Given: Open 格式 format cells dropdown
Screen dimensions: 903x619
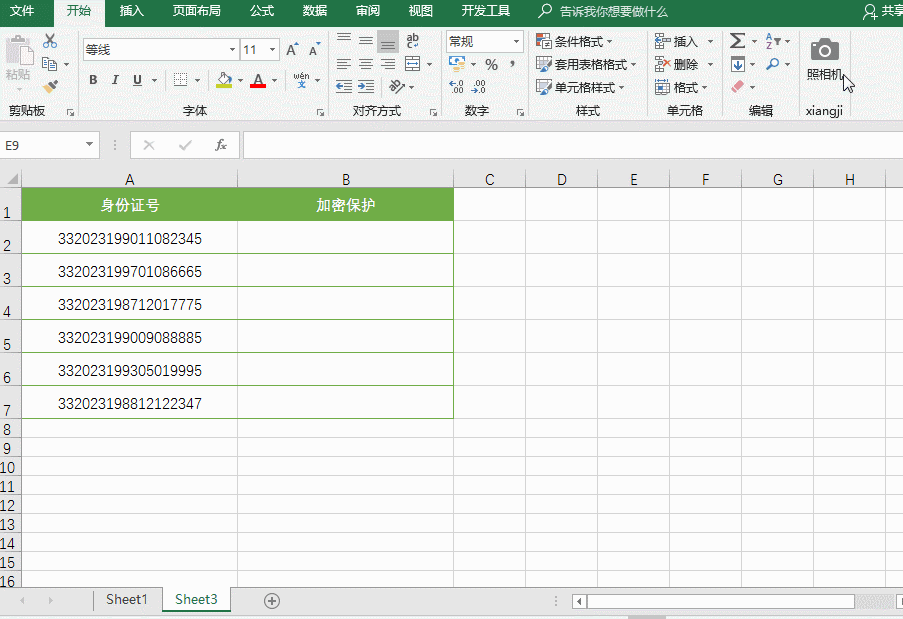Looking at the screenshot, I should (681, 88).
